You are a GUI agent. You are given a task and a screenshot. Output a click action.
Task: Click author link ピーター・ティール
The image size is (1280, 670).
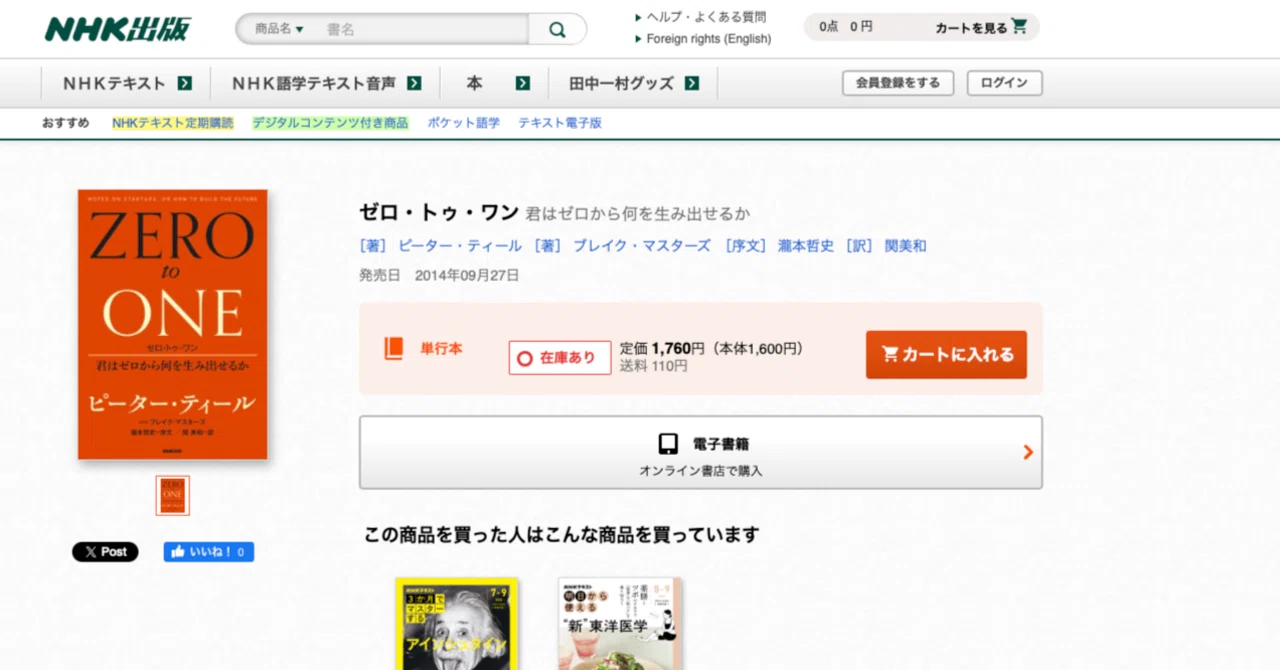pos(460,246)
